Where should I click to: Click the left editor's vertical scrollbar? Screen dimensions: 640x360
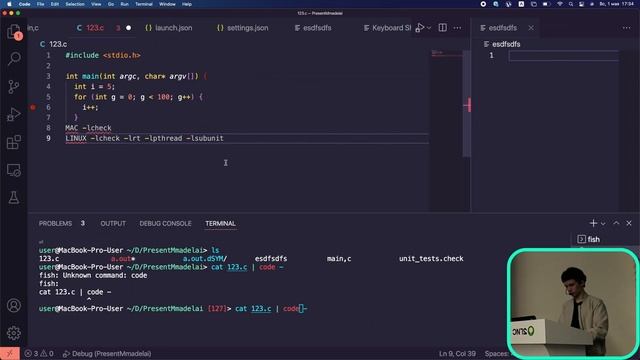[467, 104]
